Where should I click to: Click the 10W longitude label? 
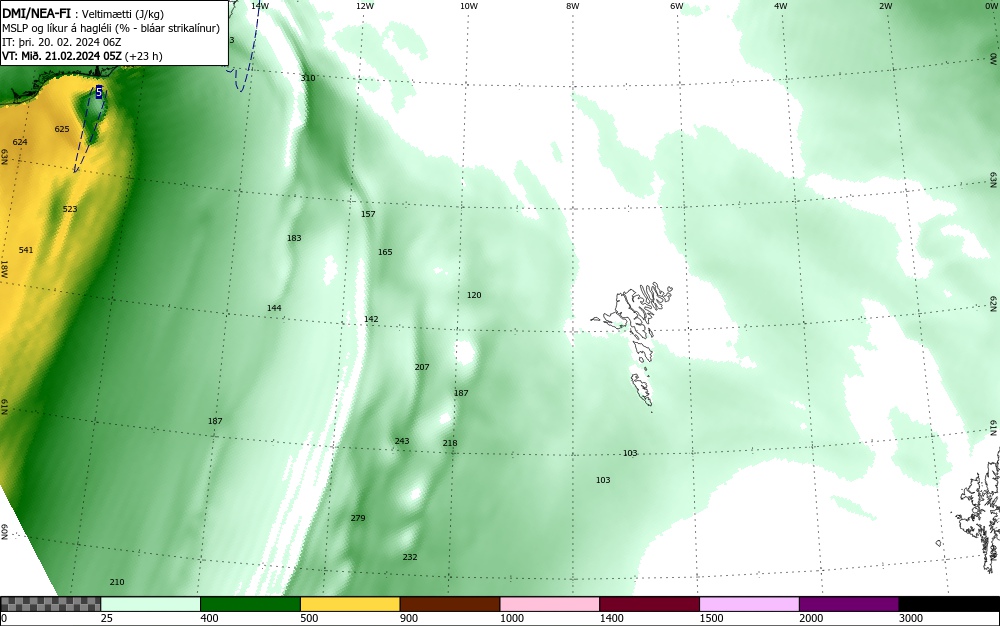pyautogui.click(x=469, y=6)
